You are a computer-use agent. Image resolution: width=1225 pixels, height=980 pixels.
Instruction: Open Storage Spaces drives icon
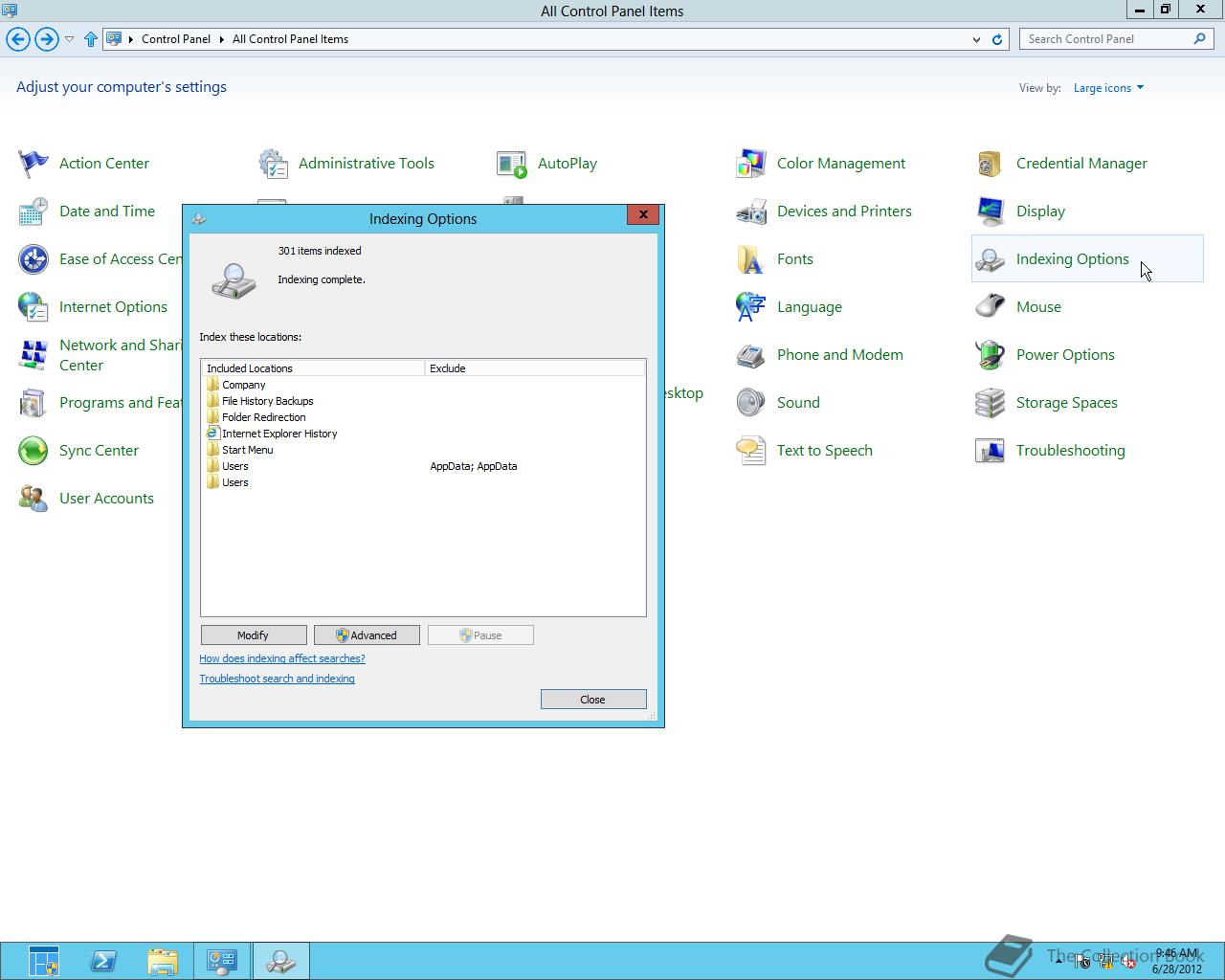(x=991, y=403)
